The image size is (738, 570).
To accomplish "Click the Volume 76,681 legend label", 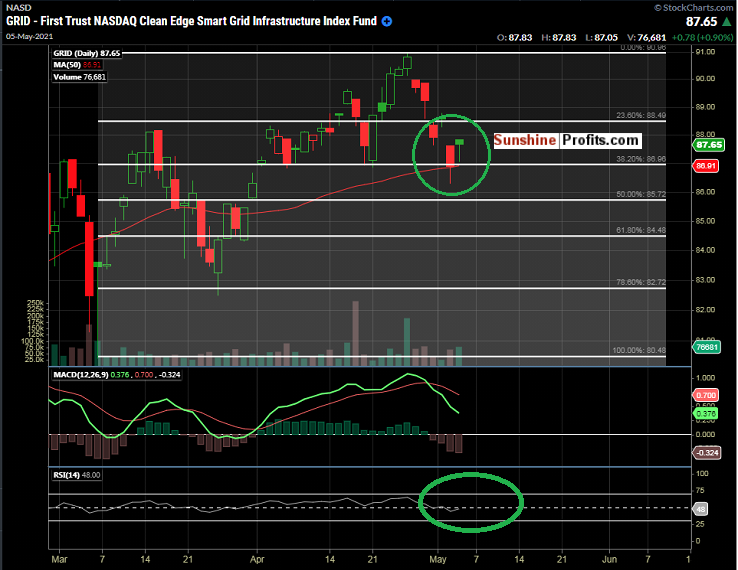I will tap(79, 77).
